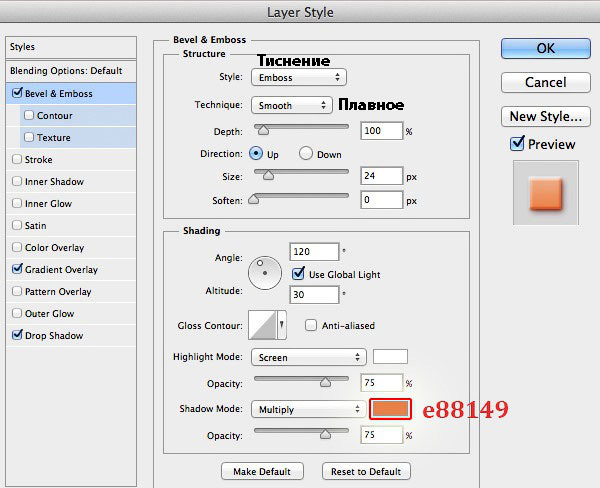Enable the Pattern Overlay checkbox

pos(17,291)
